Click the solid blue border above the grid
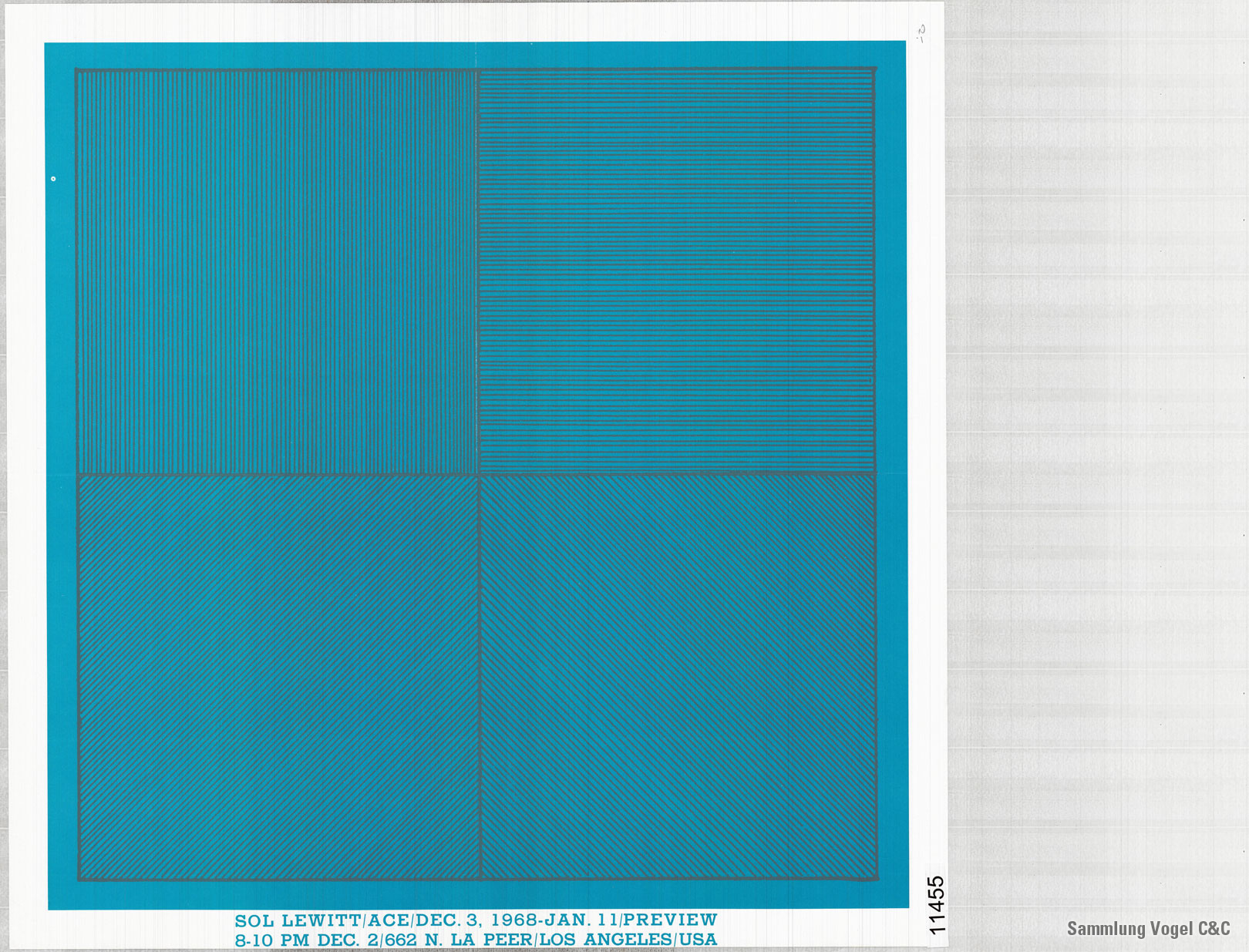 click(x=476, y=55)
